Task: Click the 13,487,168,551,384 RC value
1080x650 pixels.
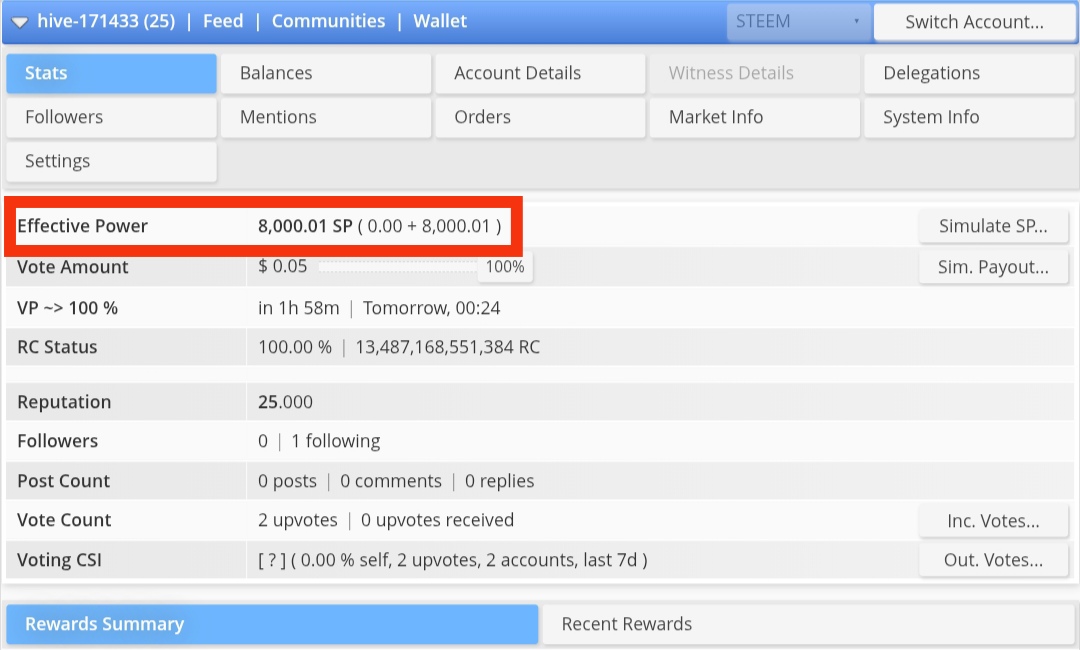Action: click(448, 347)
